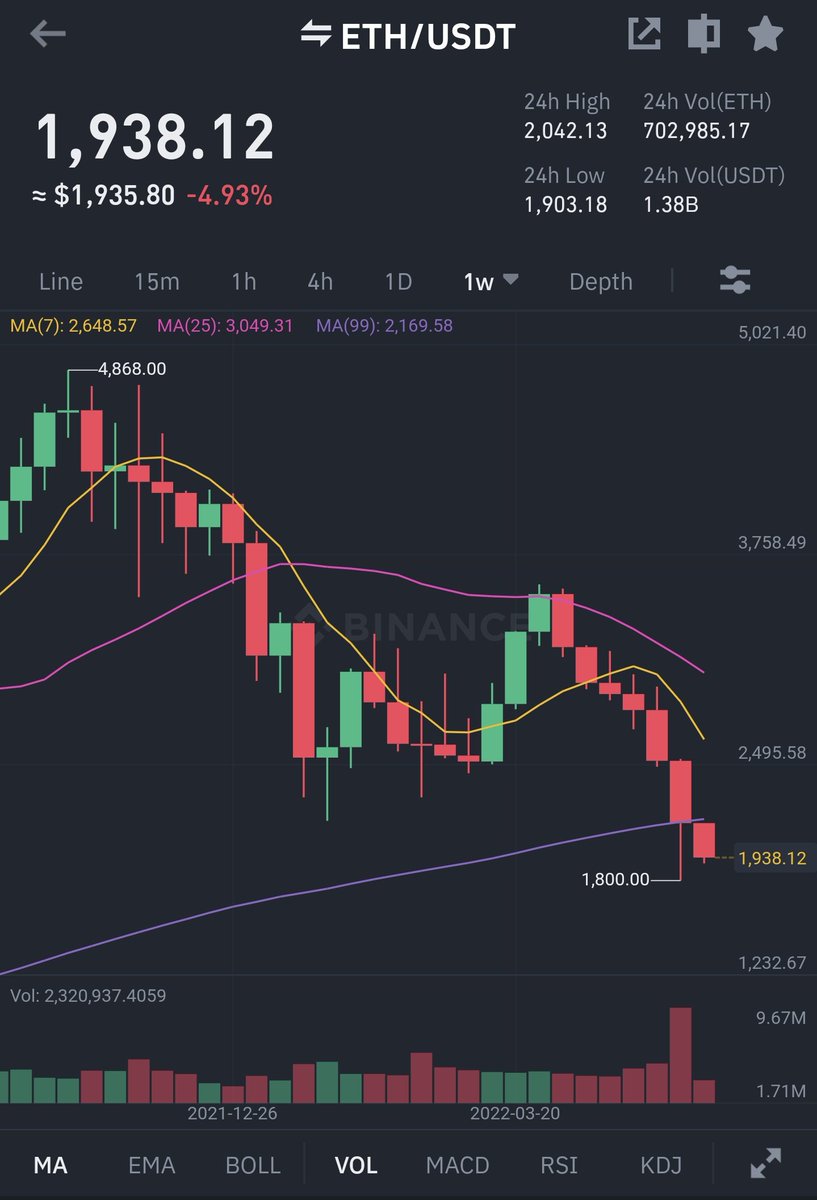Open the Depth chart tab
817x1200 pixels.
(601, 282)
